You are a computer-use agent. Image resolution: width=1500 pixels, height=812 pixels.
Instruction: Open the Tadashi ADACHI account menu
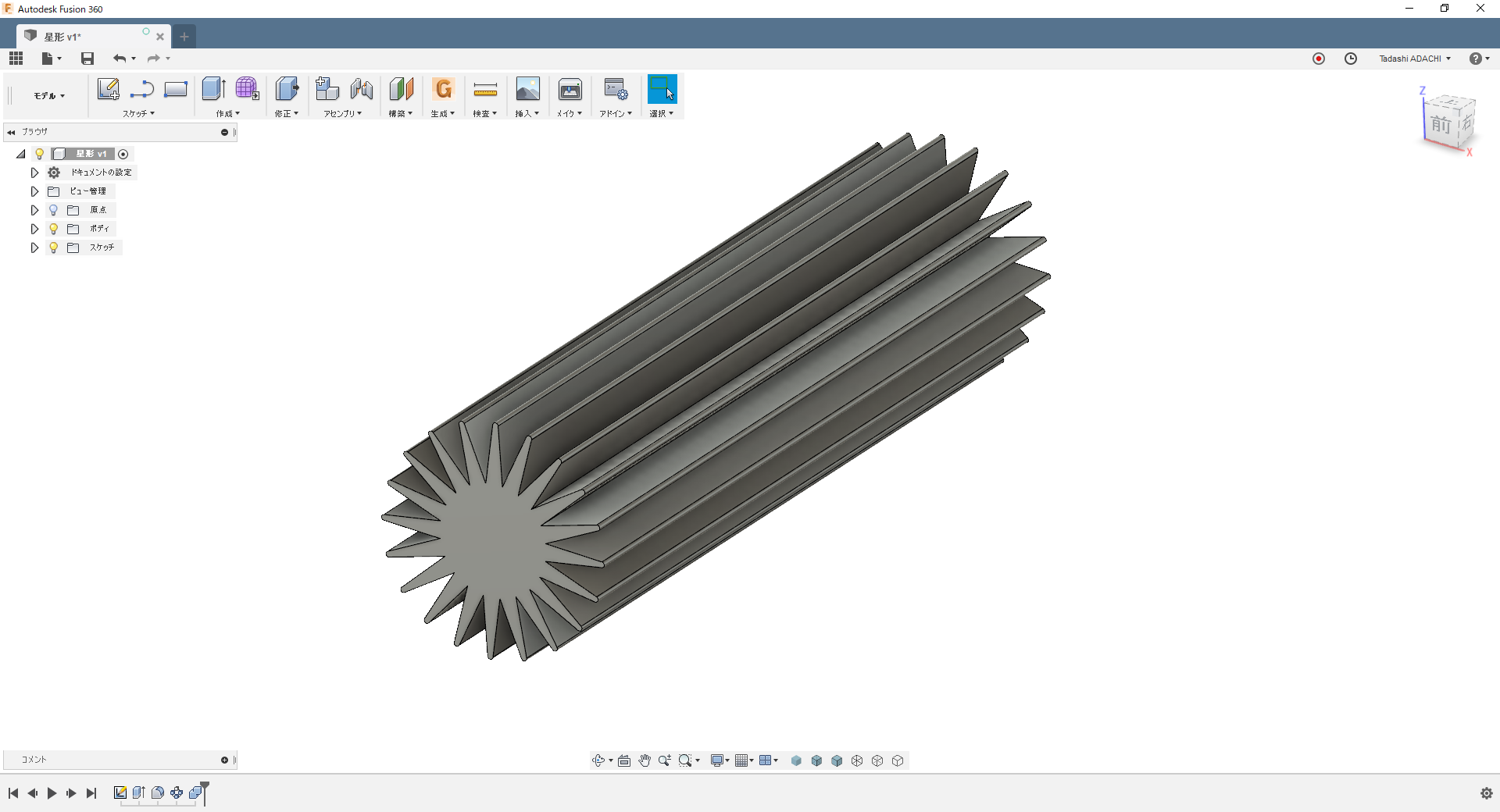tap(1414, 59)
